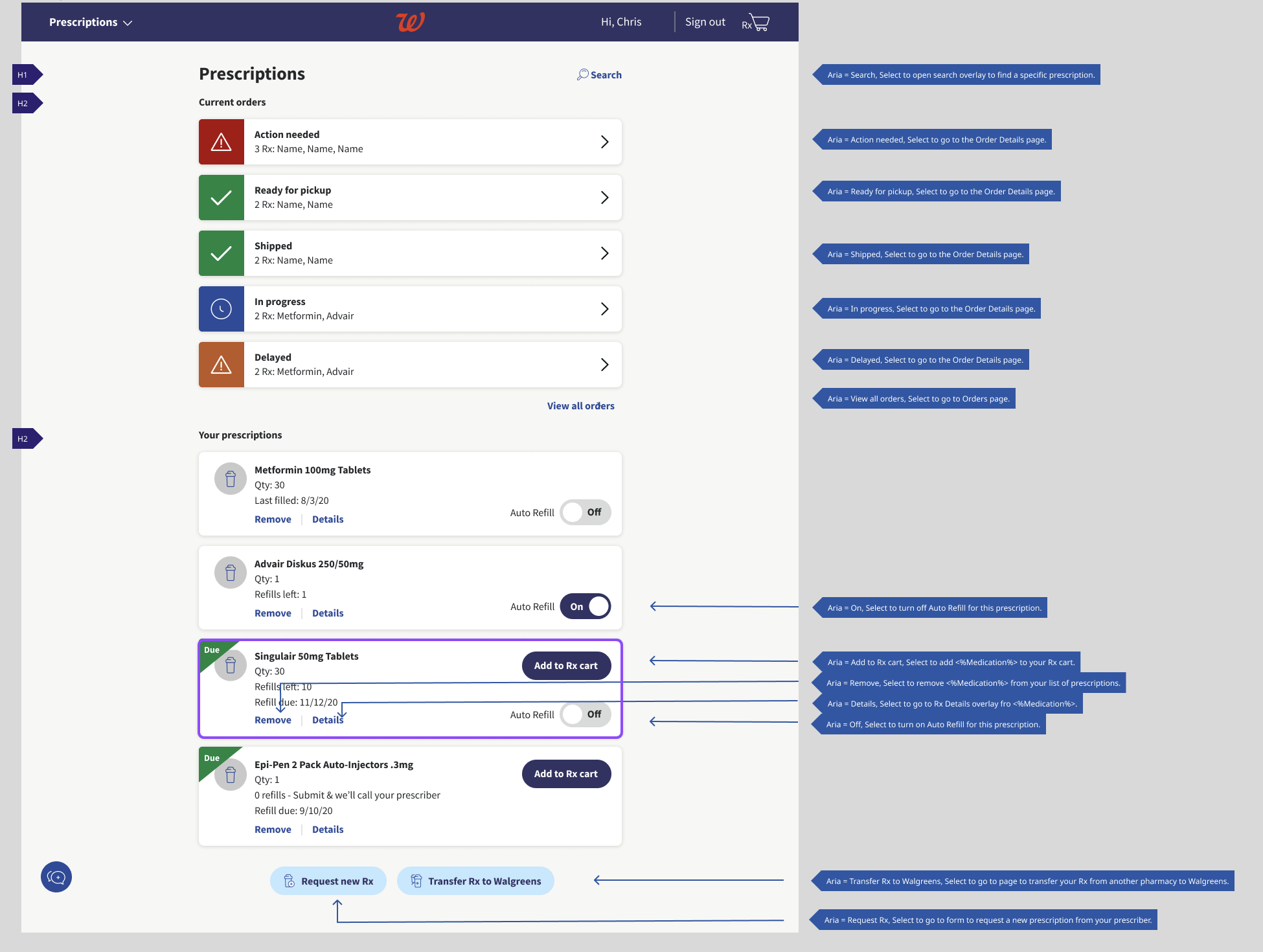Enable Auto Refill for Singulair

[x=585, y=714]
